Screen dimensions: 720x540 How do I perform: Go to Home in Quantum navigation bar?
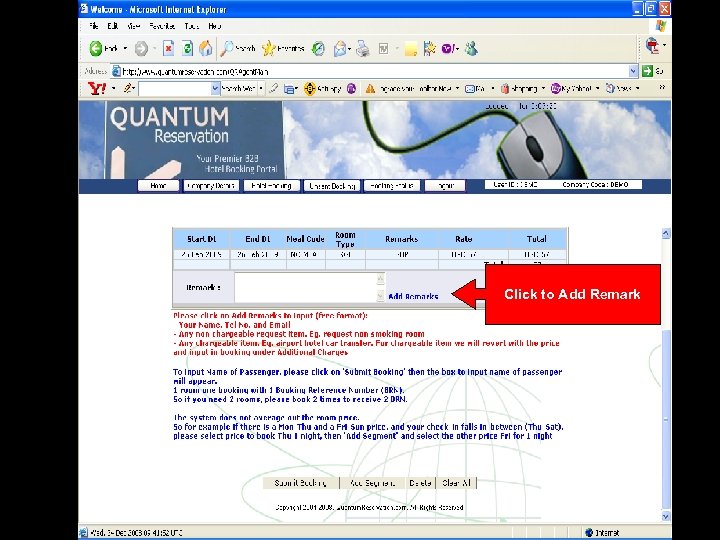point(158,186)
